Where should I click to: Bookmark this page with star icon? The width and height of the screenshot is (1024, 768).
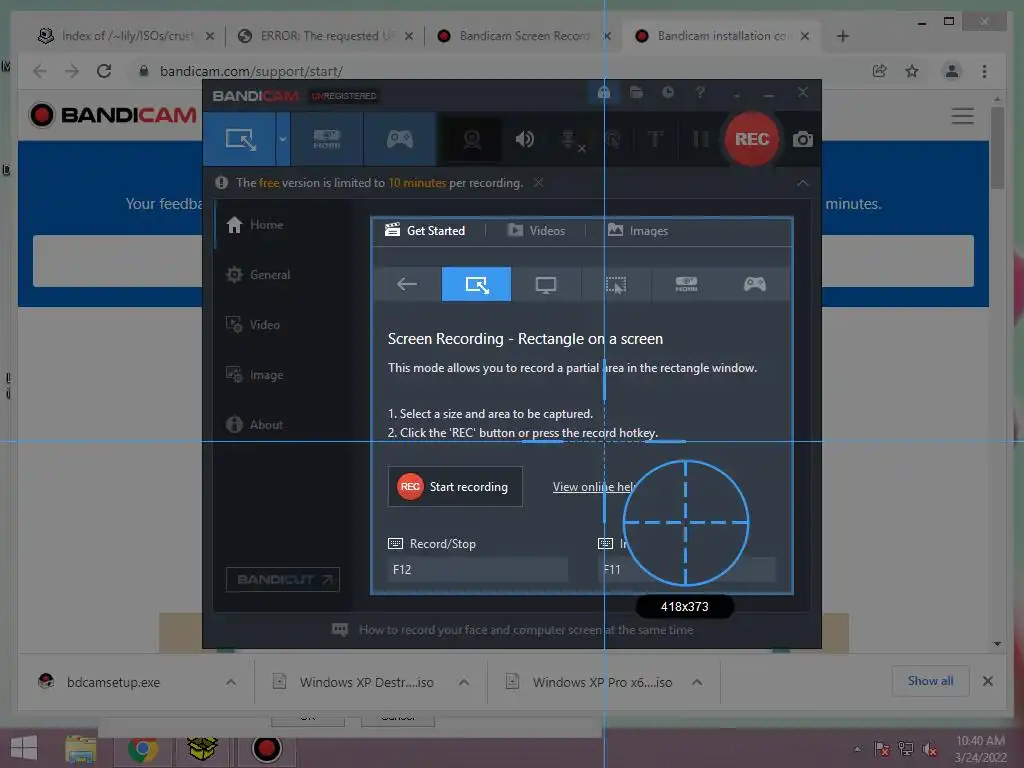click(912, 71)
